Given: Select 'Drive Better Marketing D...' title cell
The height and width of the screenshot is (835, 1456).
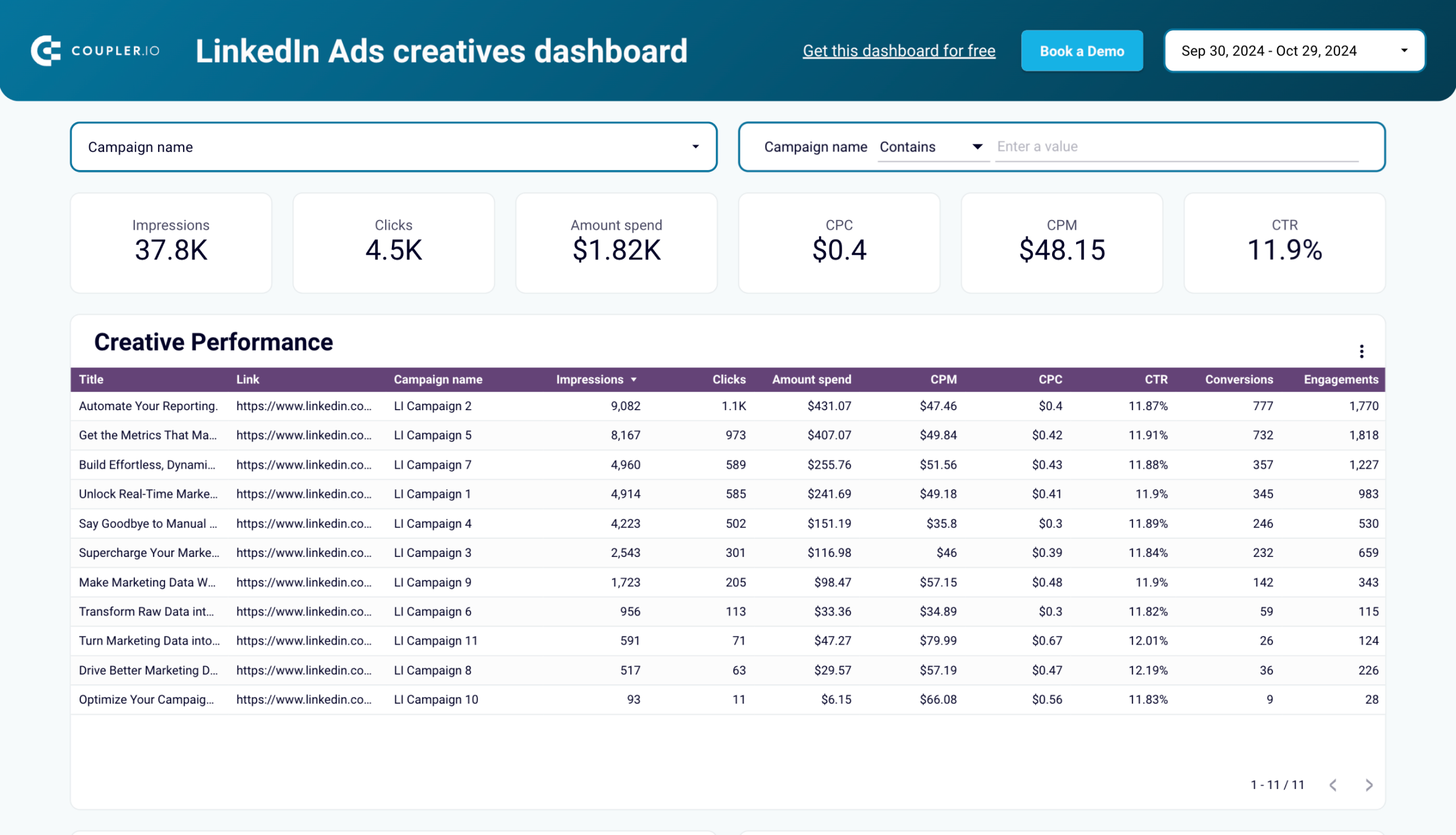Looking at the screenshot, I should (148, 671).
